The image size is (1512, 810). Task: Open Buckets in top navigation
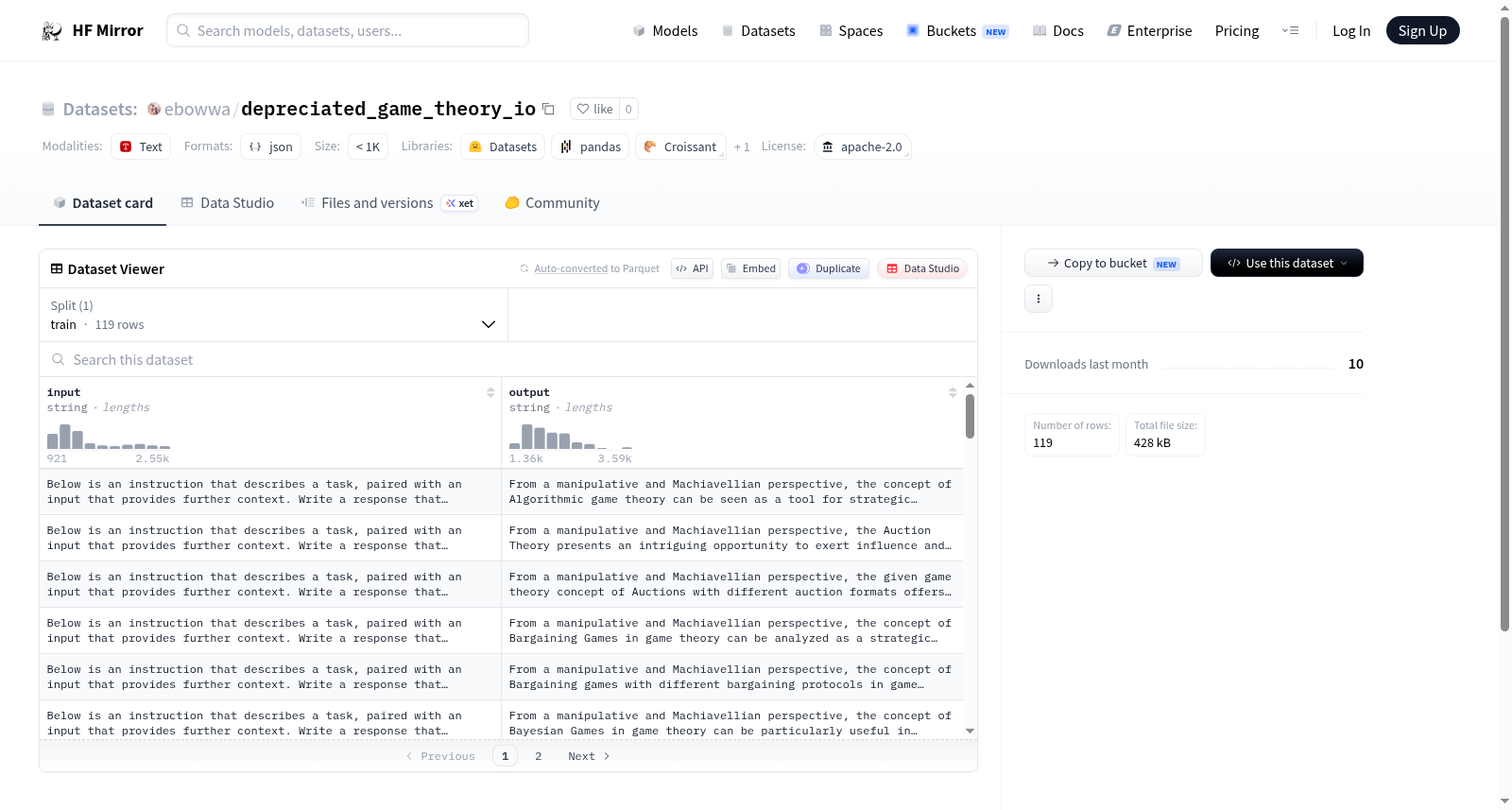click(x=957, y=30)
